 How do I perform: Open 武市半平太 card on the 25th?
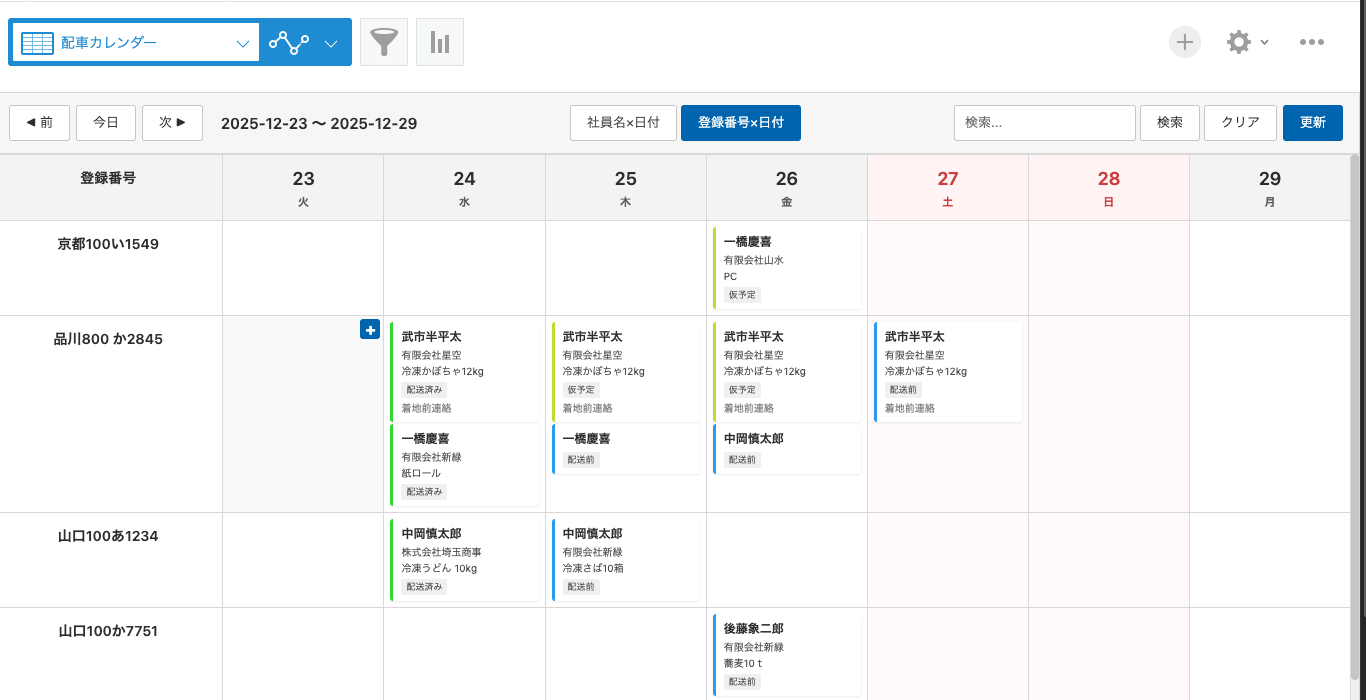click(626, 372)
